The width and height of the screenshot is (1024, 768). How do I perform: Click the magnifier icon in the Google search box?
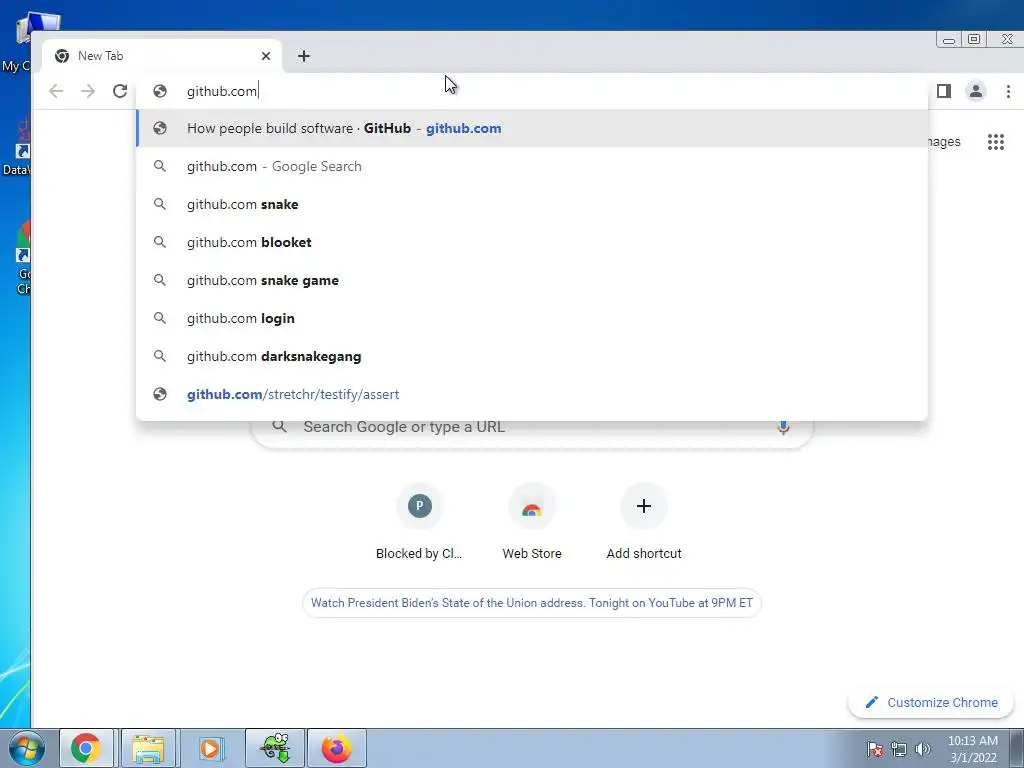(280, 426)
